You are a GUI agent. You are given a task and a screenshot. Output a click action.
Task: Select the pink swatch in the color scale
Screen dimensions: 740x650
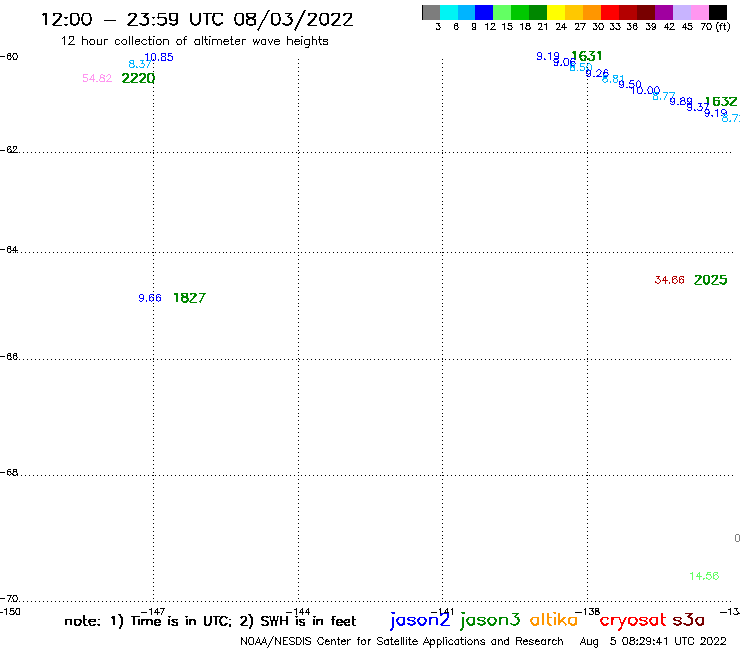pos(700,12)
